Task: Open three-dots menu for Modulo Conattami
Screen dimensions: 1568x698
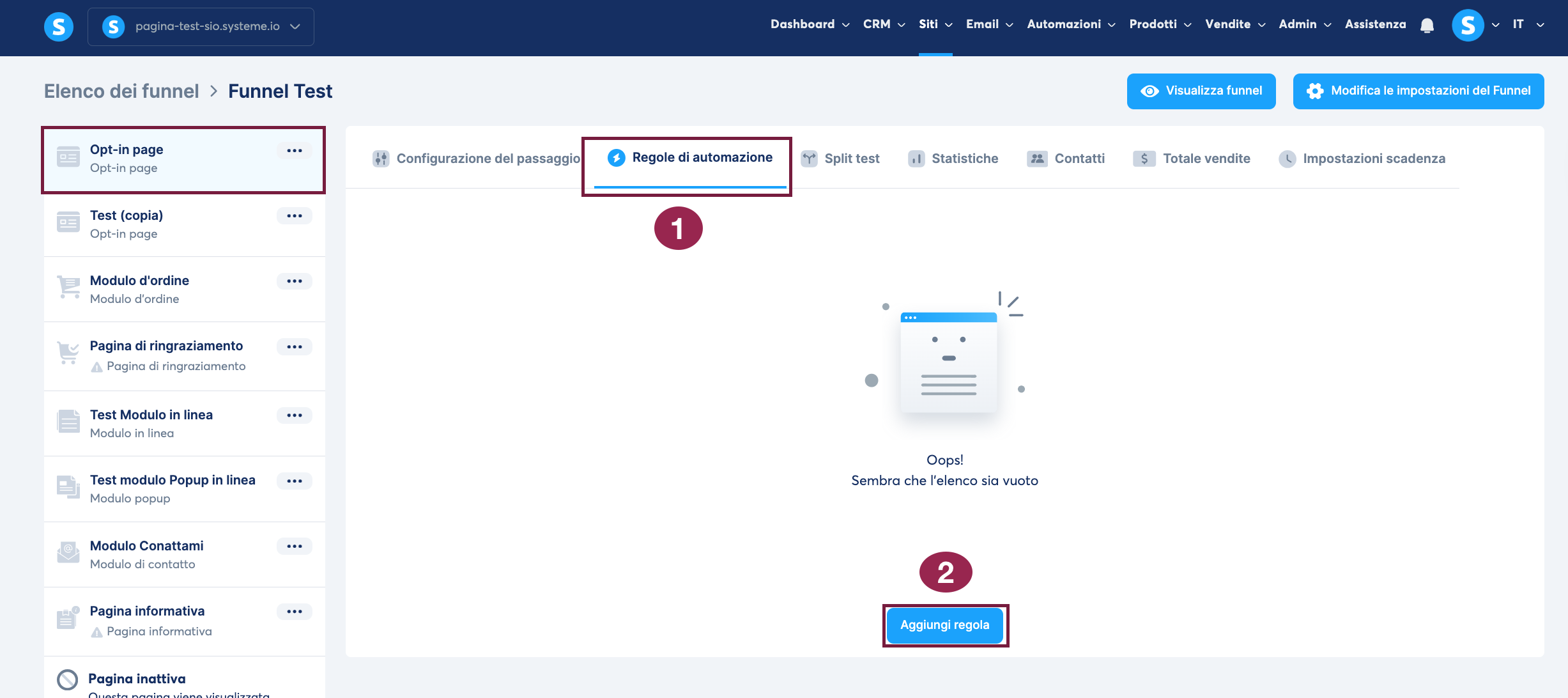Action: pyautogui.click(x=294, y=547)
